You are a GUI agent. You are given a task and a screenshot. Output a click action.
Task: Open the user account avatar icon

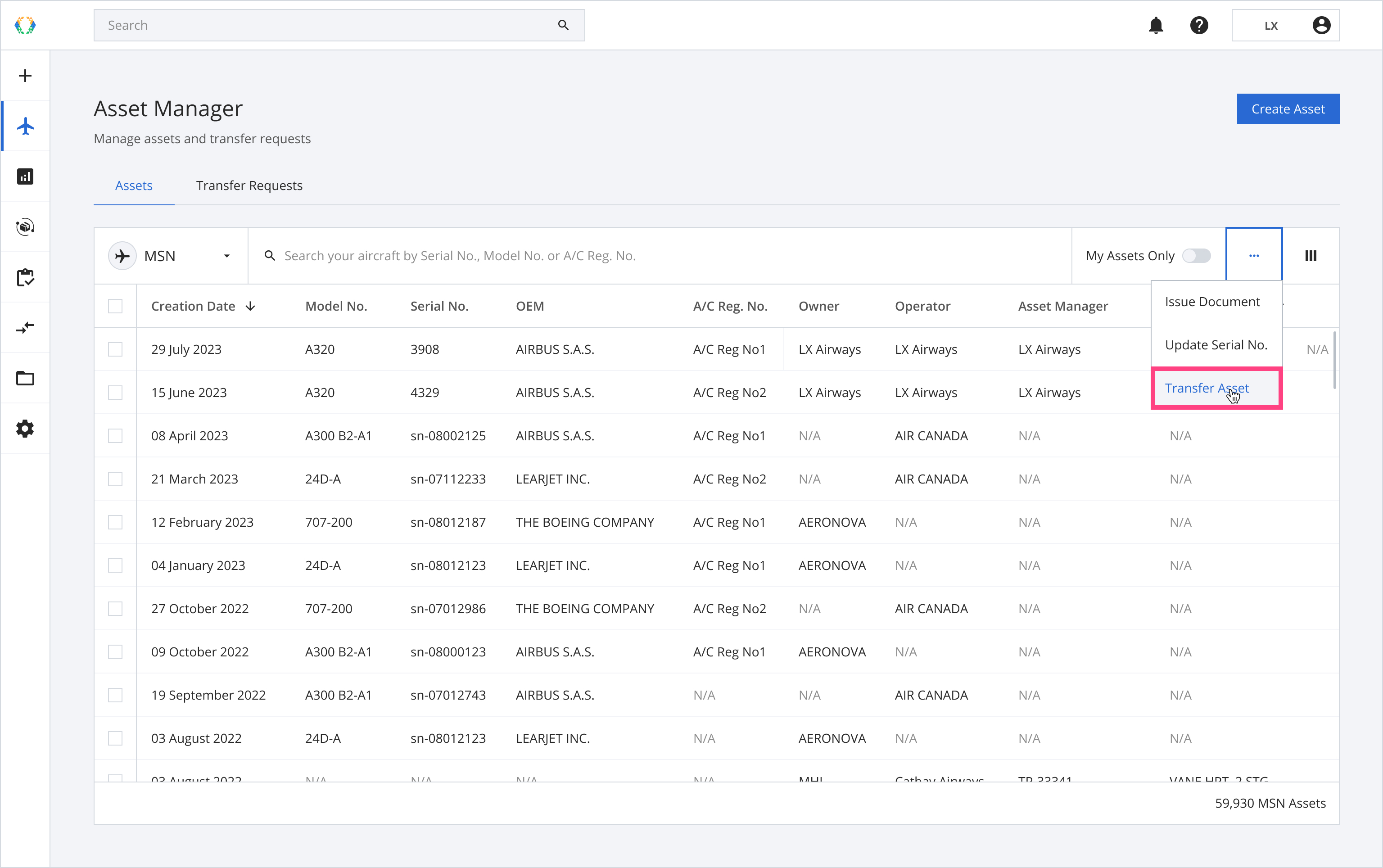tap(1321, 25)
